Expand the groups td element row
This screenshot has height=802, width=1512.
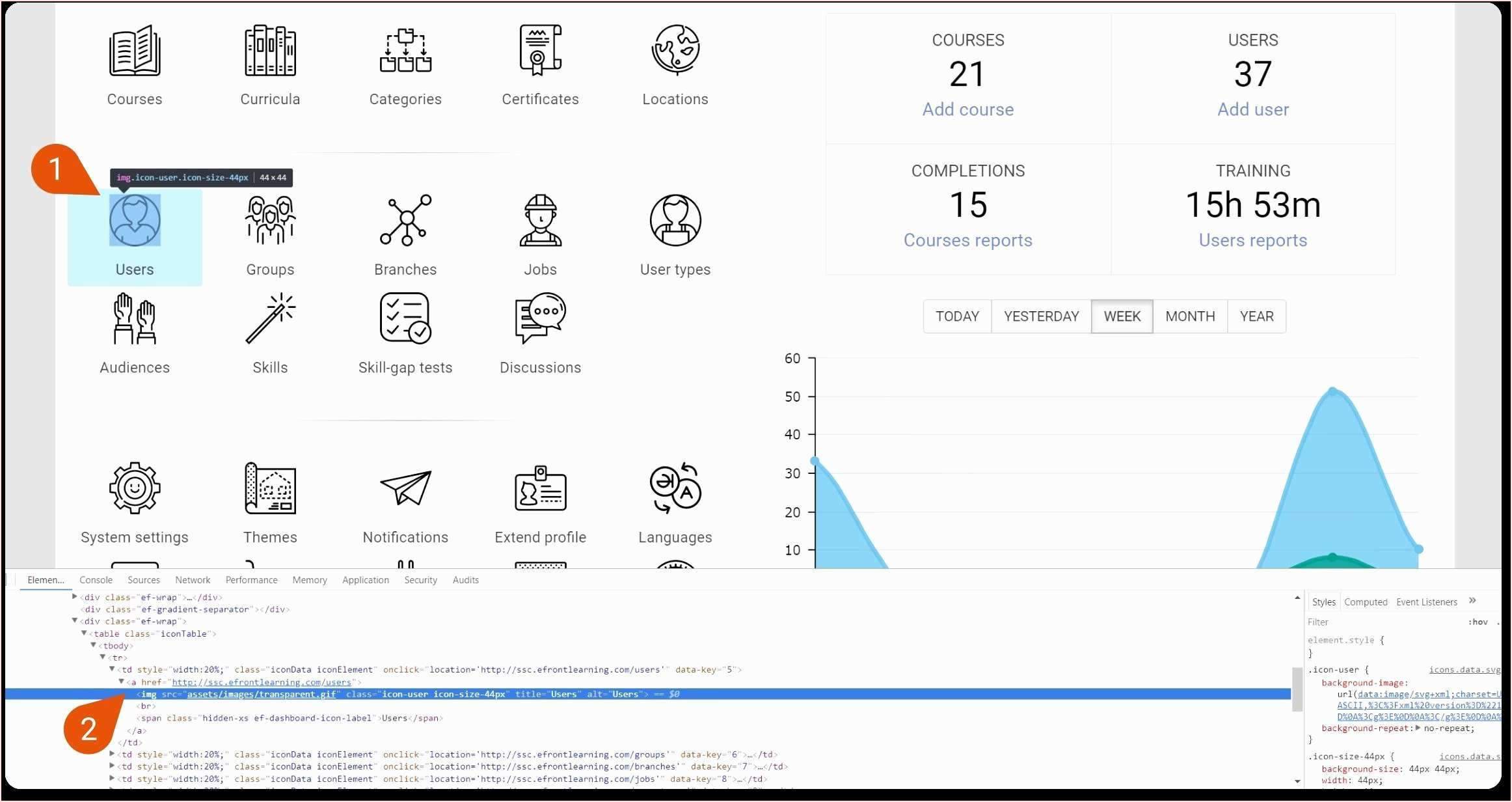[112, 754]
